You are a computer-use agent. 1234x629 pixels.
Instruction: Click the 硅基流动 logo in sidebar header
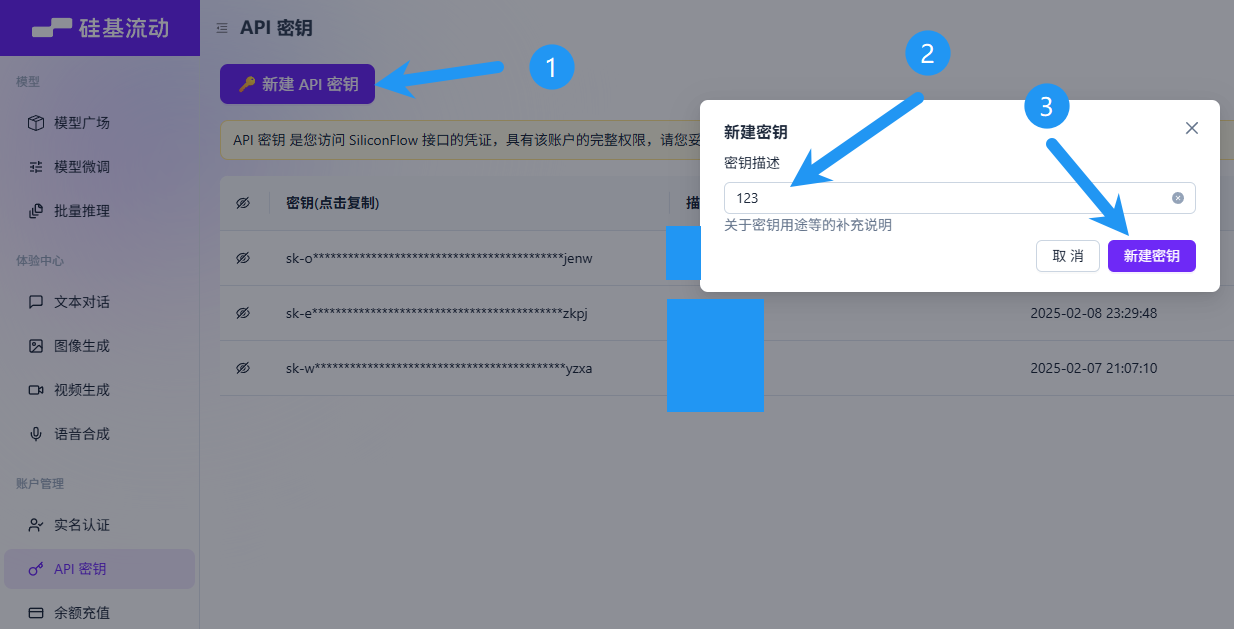pos(100,28)
